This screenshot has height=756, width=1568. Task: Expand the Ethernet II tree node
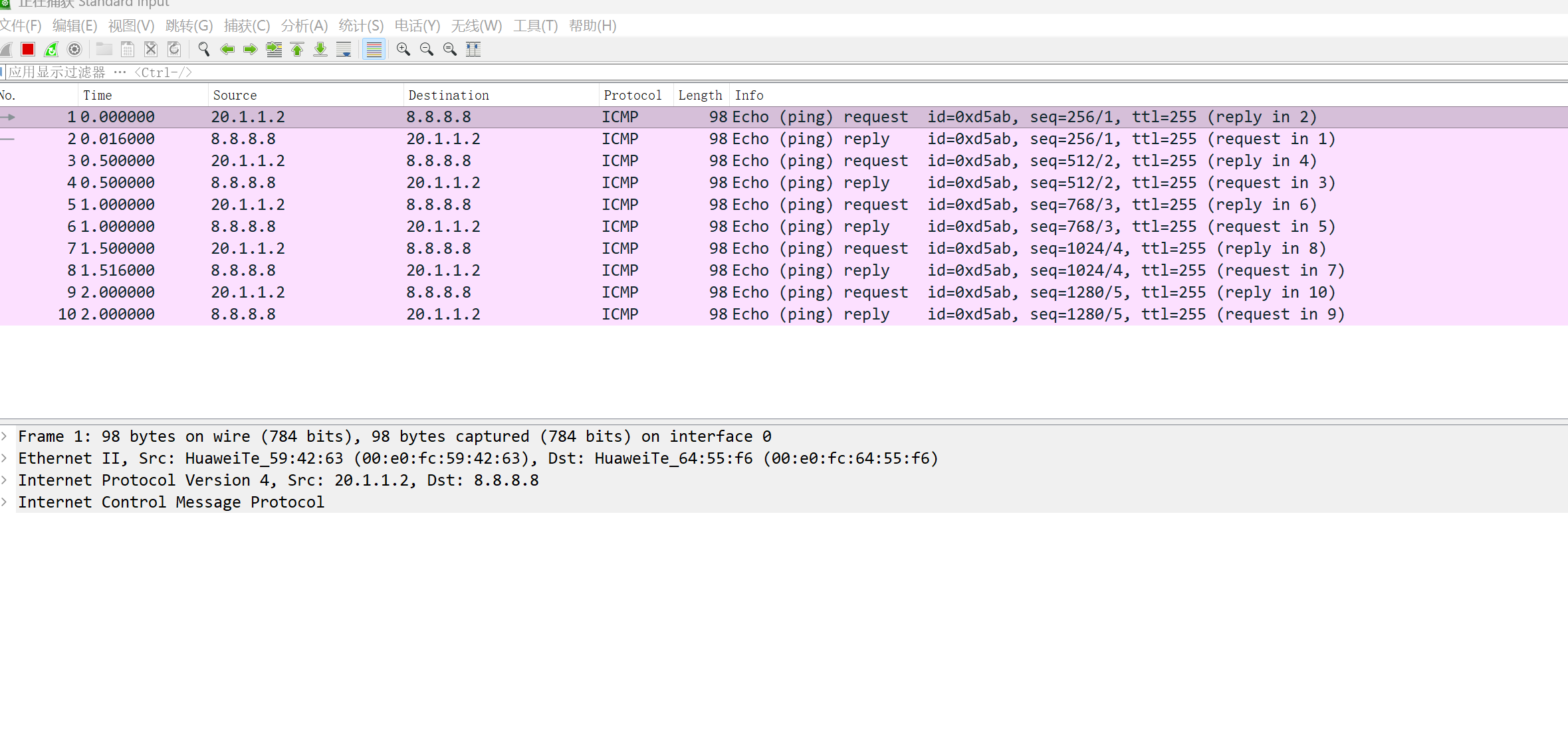pos(5,458)
